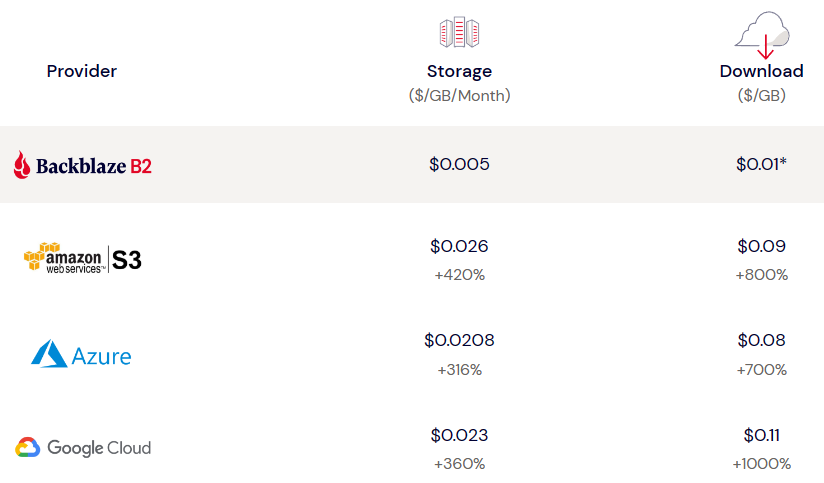This screenshot has width=824, height=483.
Task: Click the S3 text beside Amazon logo
Action: 127,261
